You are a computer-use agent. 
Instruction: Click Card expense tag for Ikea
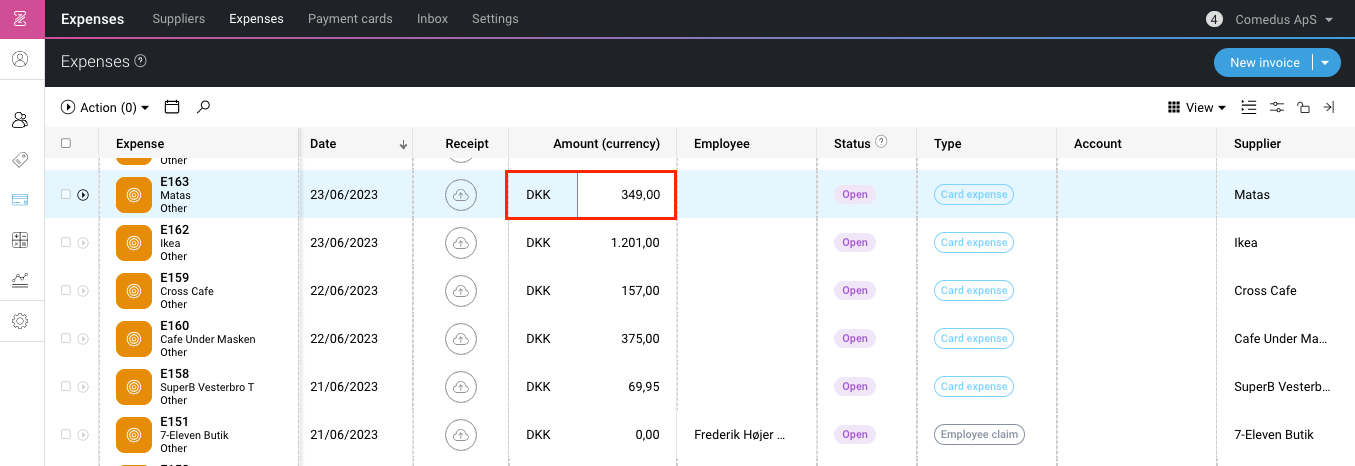974,243
